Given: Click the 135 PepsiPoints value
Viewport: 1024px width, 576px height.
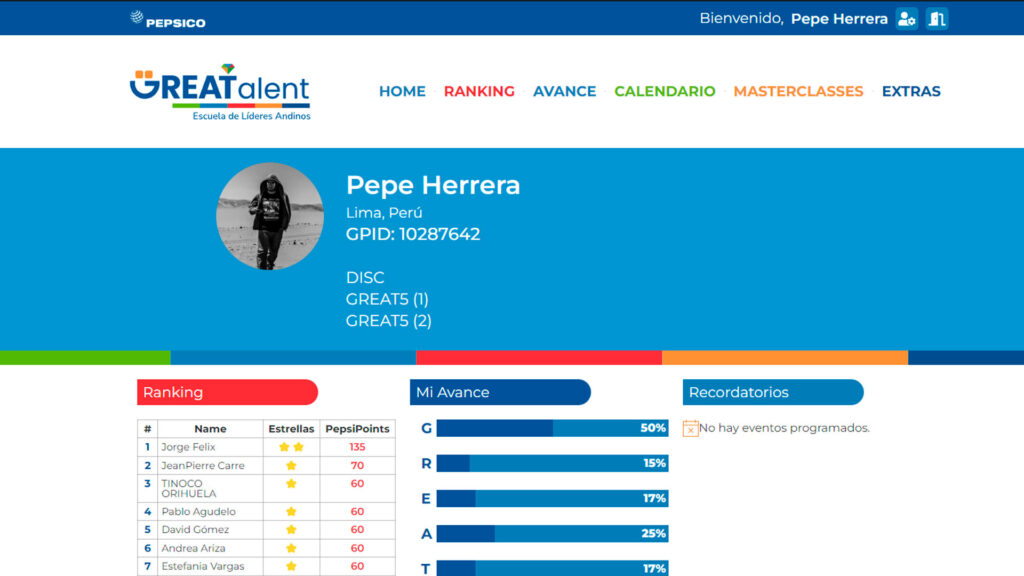Looking at the screenshot, I should click(357, 447).
